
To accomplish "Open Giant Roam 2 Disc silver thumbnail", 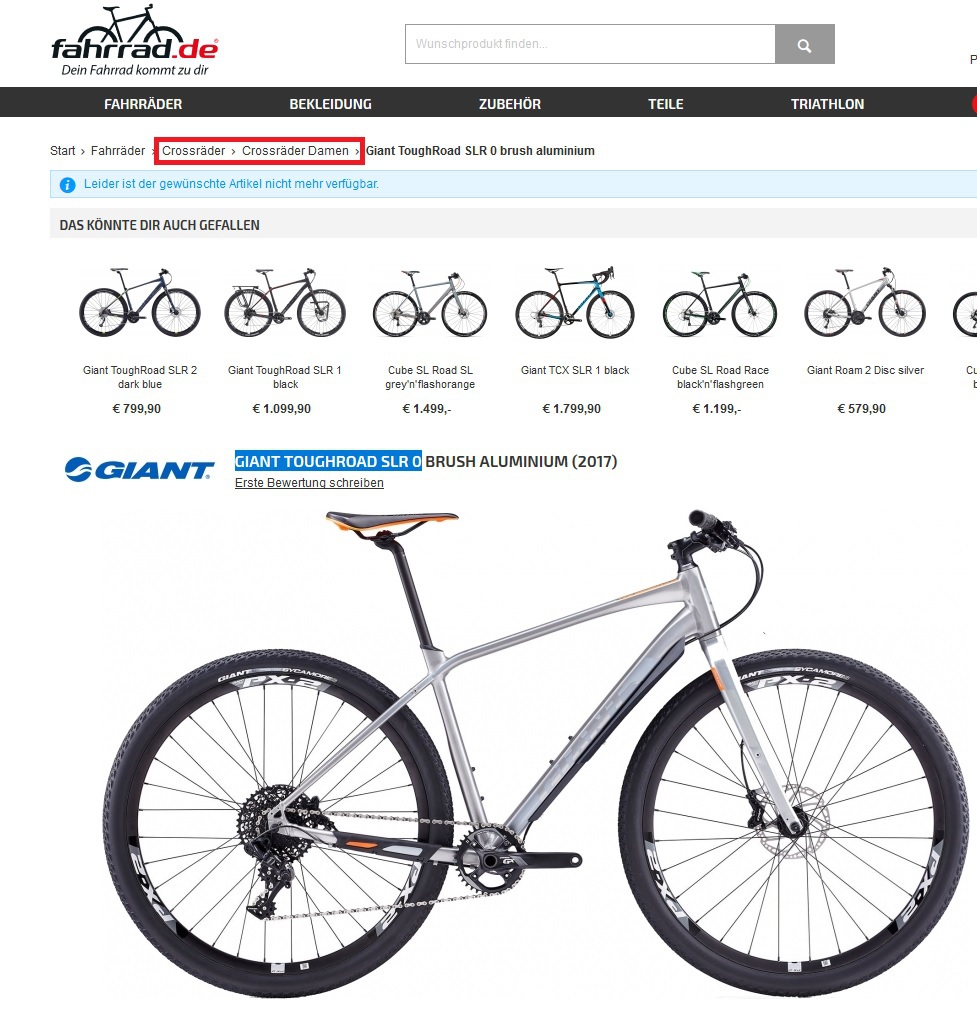I will [x=865, y=303].
